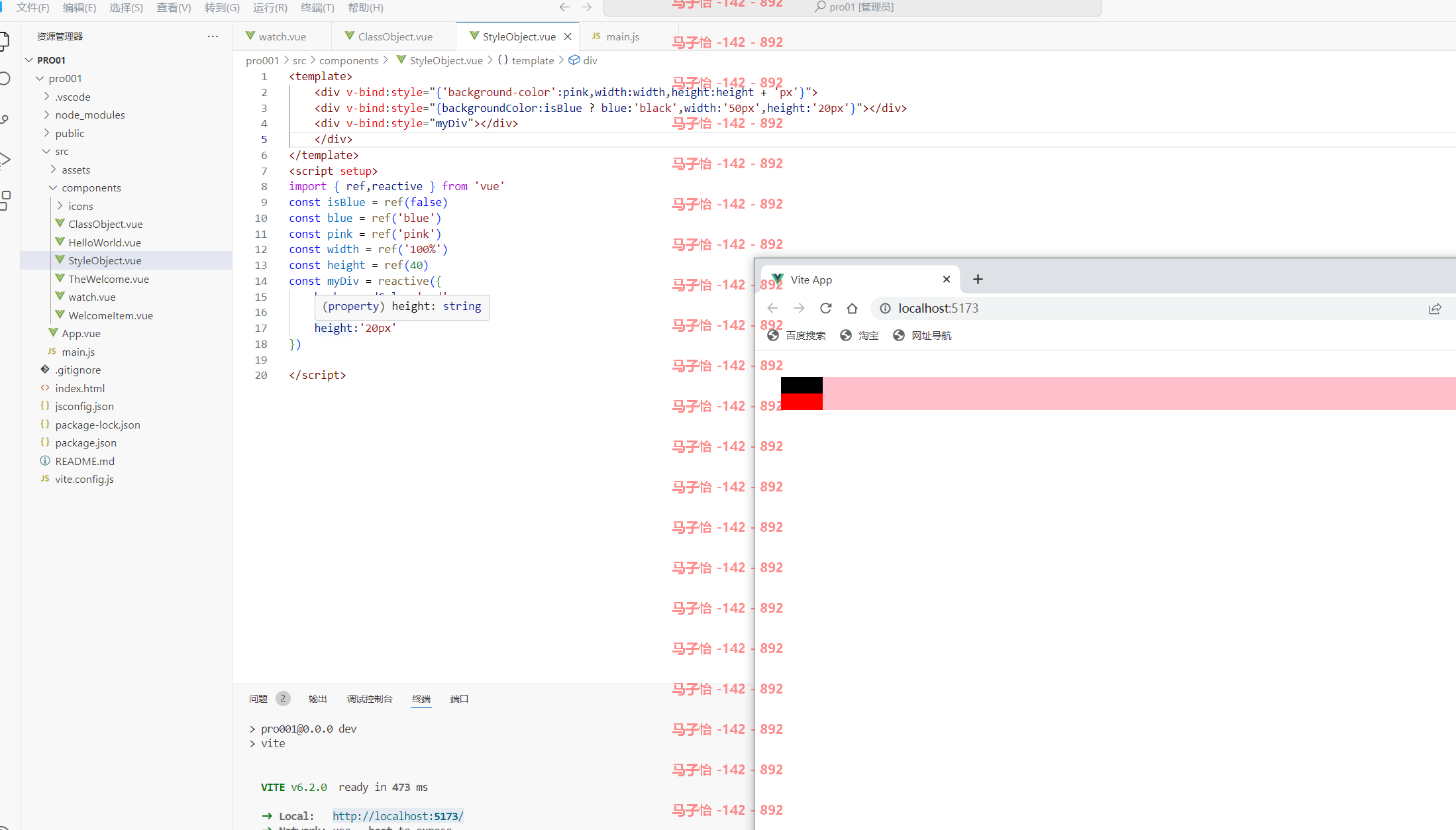Open the Search view in activity bar
1456x830 pixels.
pos(4,78)
